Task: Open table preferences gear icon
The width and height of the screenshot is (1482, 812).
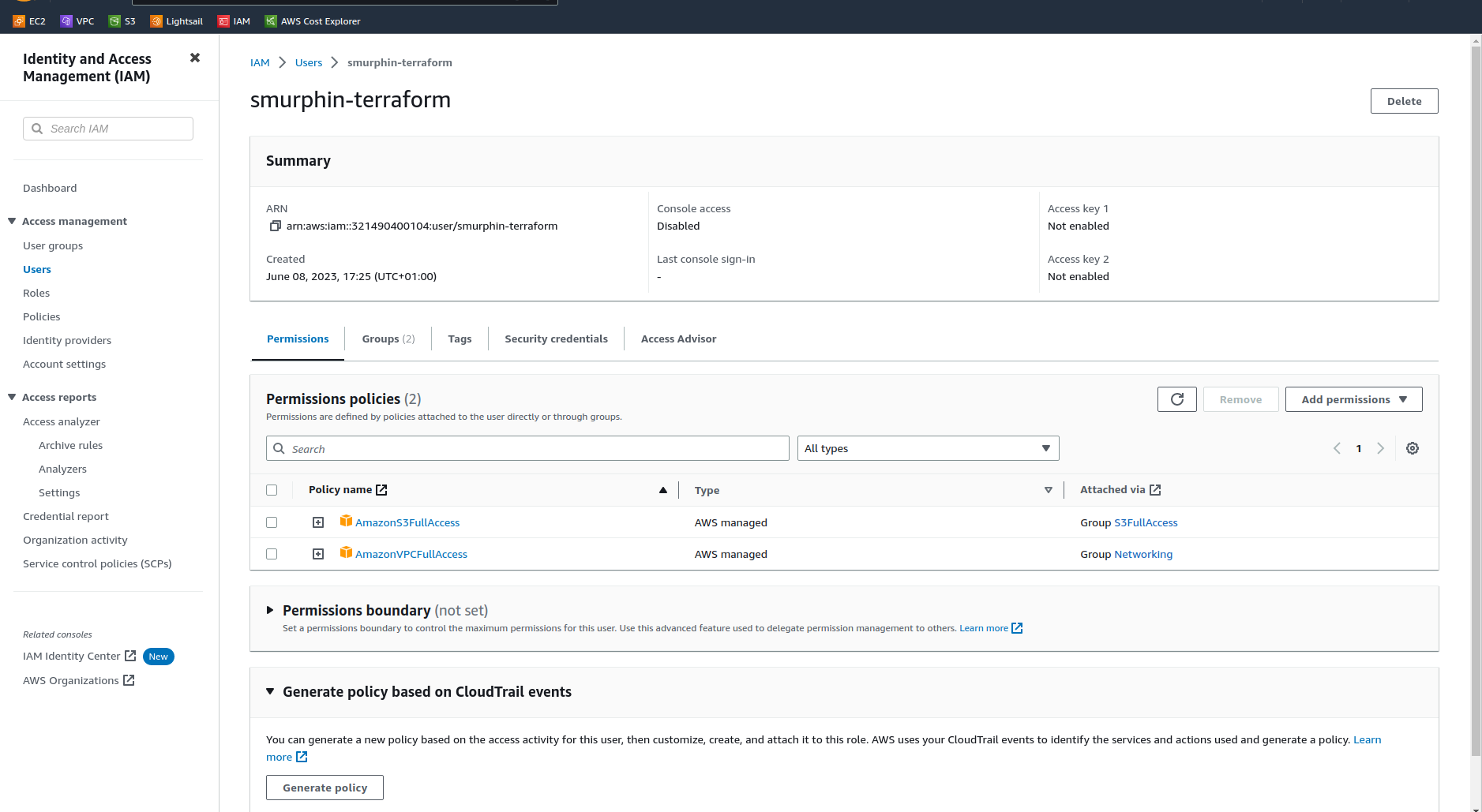Action: click(x=1413, y=448)
